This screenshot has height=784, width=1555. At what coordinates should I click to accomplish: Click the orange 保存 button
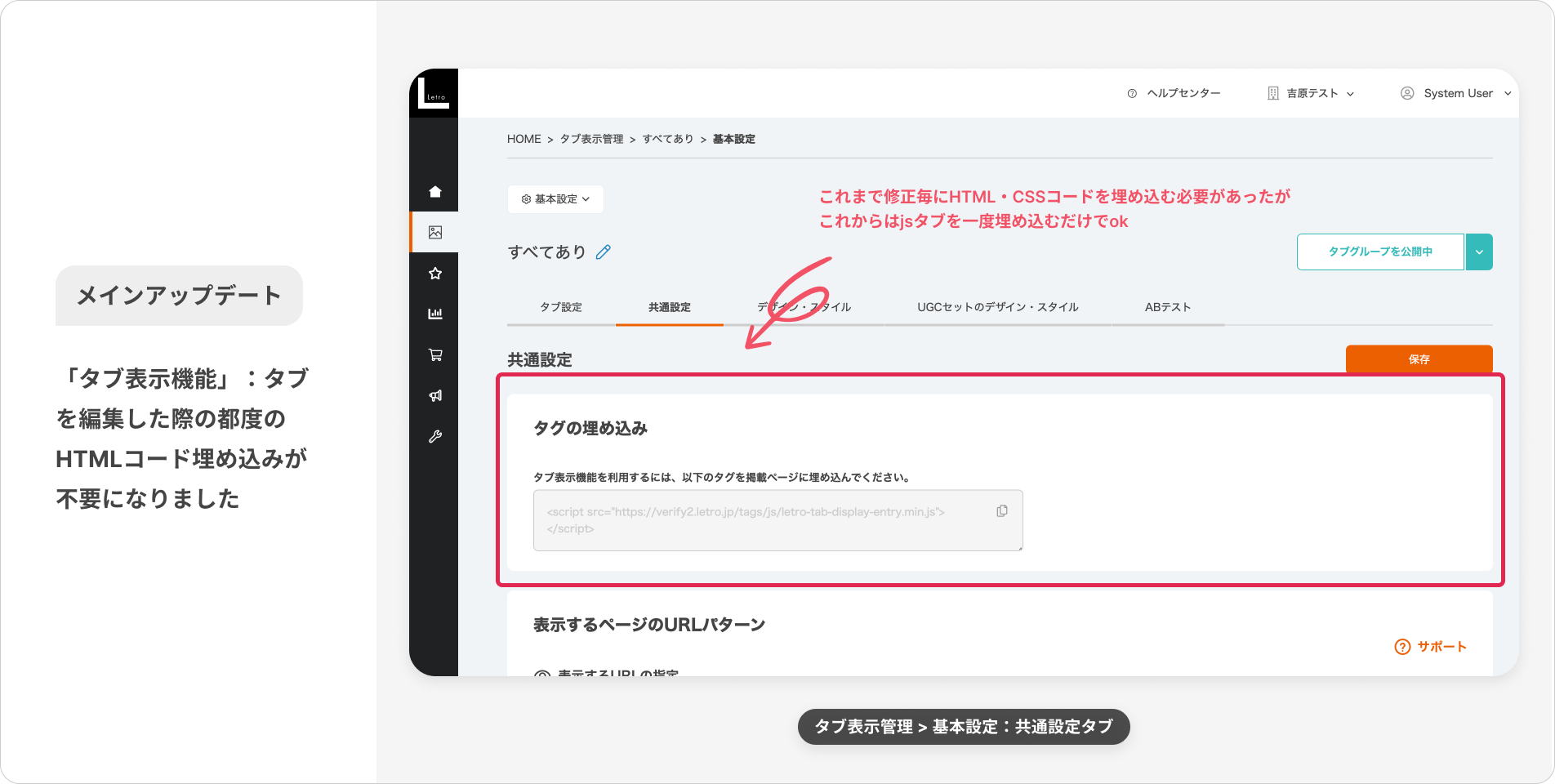pyautogui.click(x=1419, y=359)
